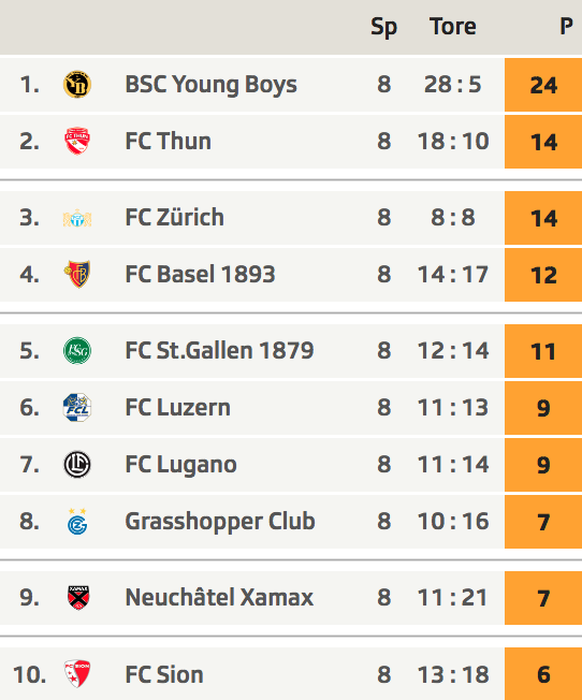Sort table by Sp column header
This screenshot has width=582, height=700.
click(x=384, y=27)
